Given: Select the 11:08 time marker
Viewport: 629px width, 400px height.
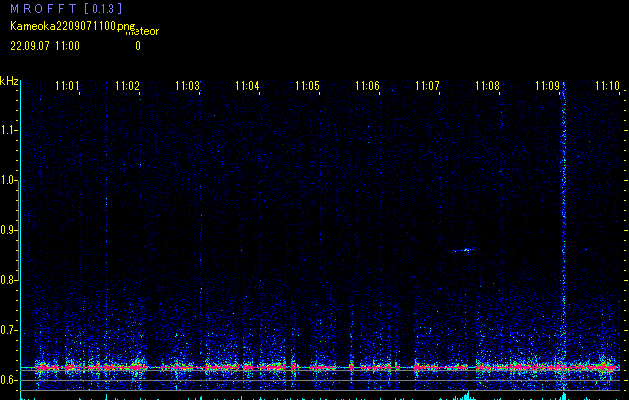Looking at the screenshot, I should click(487, 86).
